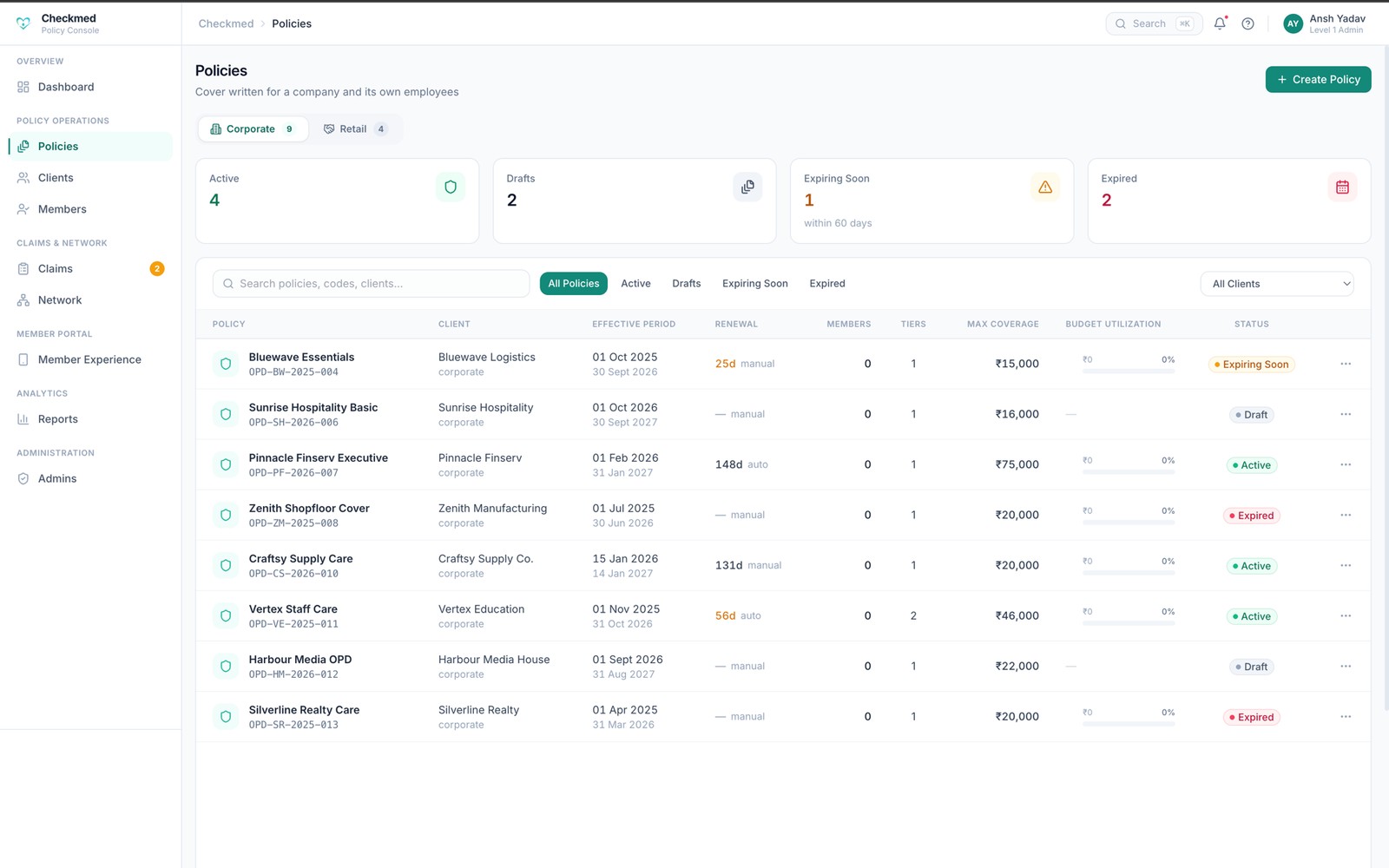This screenshot has height=868, width=1389.
Task: Open the Member Experience page
Action: pyautogui.click(x=90, y=359)
